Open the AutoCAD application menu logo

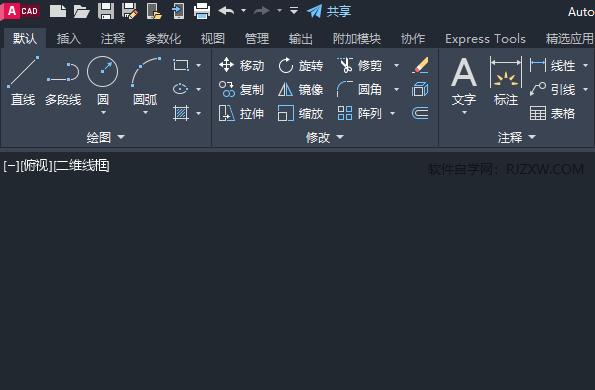click(x=20, y=11)
